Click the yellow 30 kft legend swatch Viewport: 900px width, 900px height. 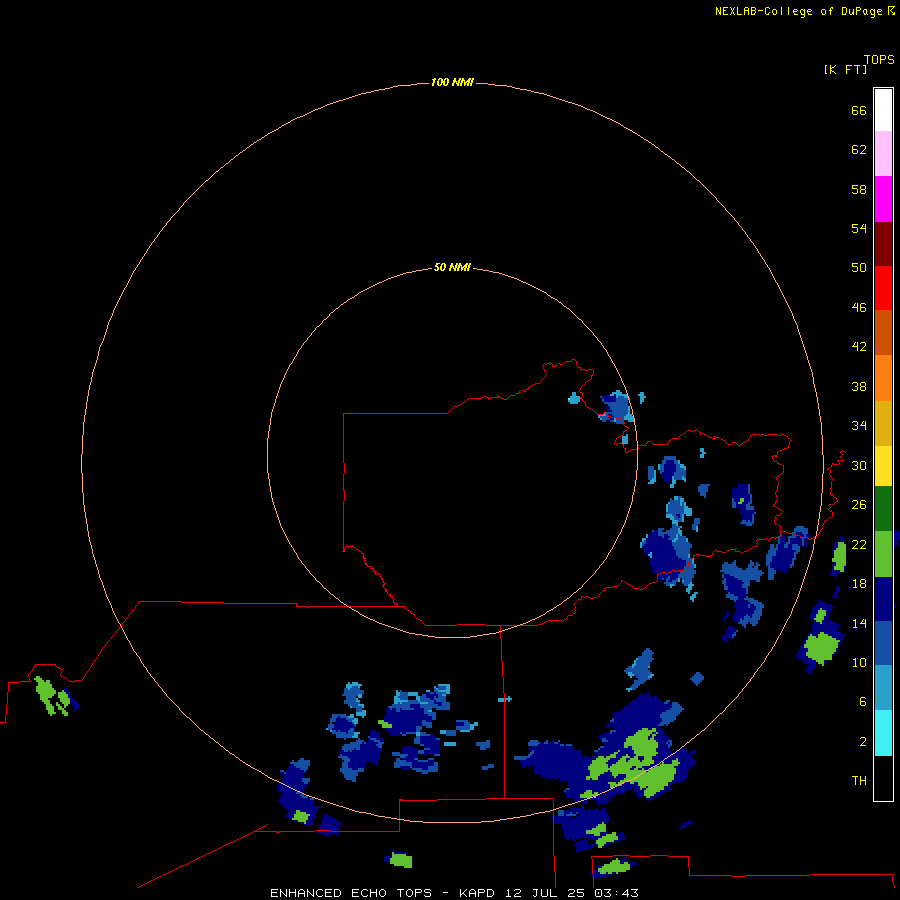tap(883, 466)
